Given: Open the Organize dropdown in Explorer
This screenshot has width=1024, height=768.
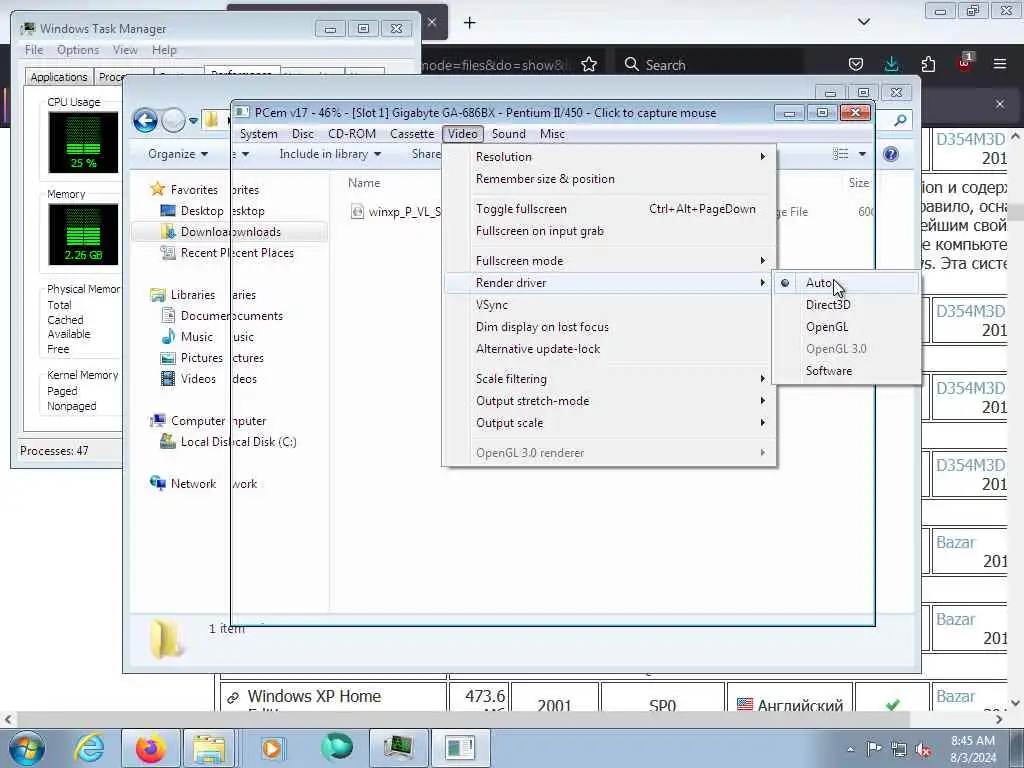Looking at the screenshot, I should pos(178,154).
